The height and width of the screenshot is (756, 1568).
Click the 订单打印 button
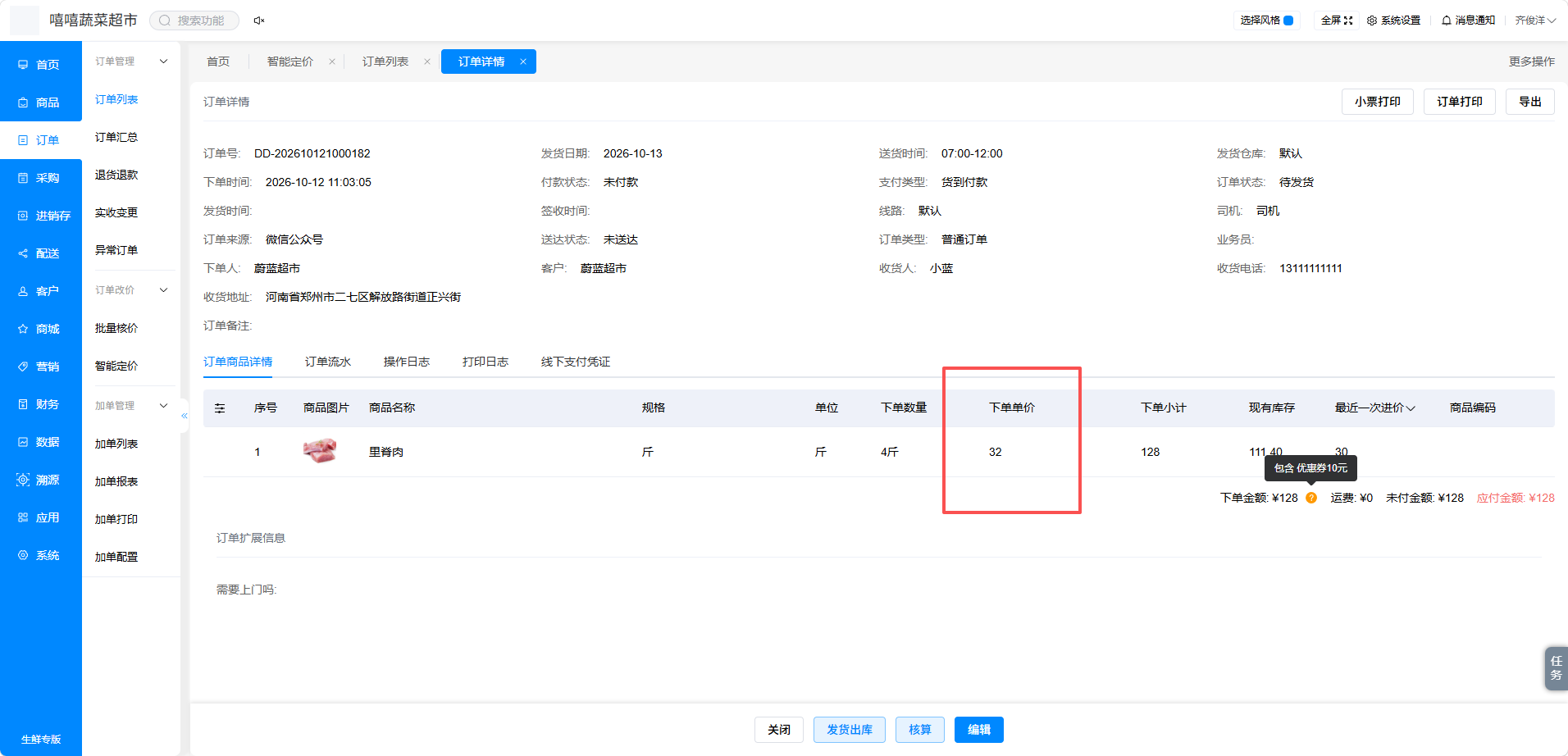coord(1460,102)
